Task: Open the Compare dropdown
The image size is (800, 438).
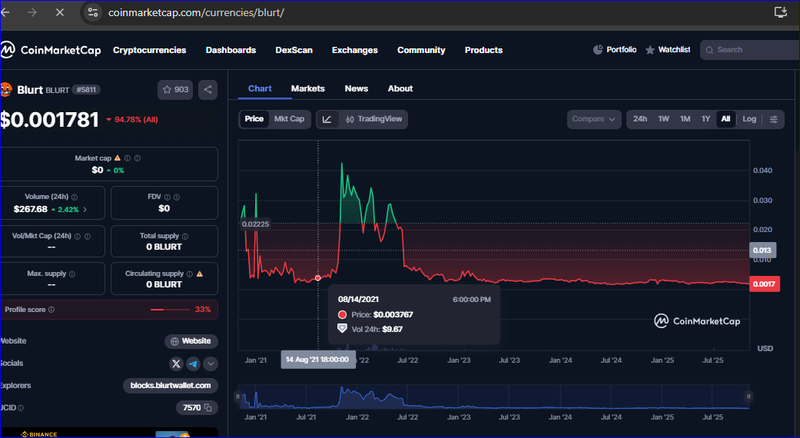Action: tap(594, 119)
